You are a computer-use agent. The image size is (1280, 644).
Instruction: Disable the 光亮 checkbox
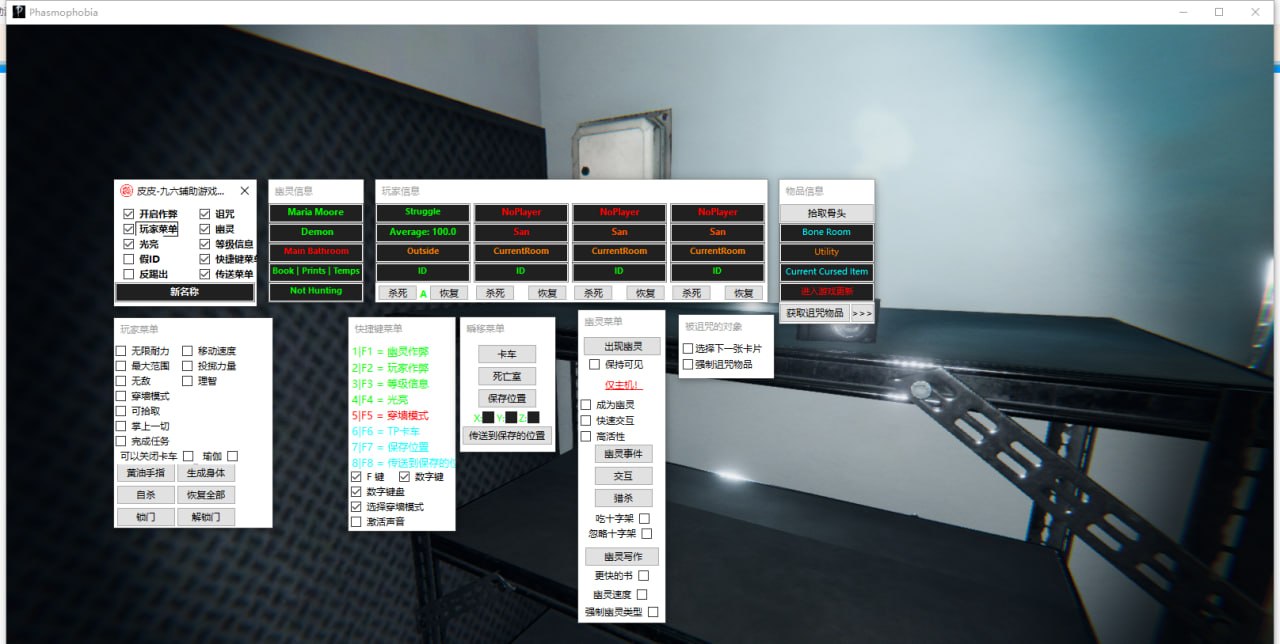pyautogui.click(x=128, y=244)
